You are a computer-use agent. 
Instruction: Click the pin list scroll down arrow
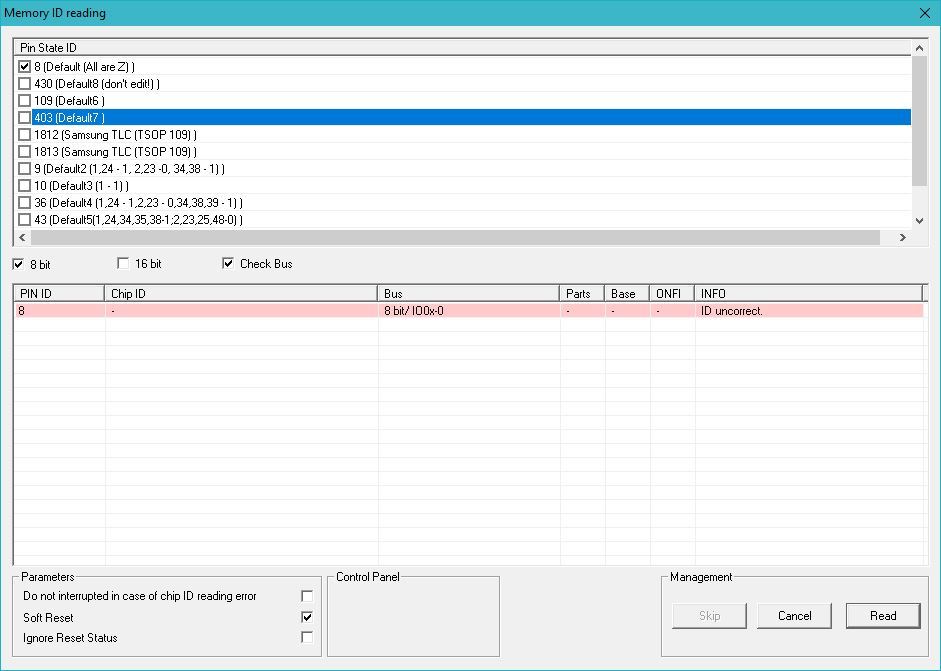click(x=919, y=221)
